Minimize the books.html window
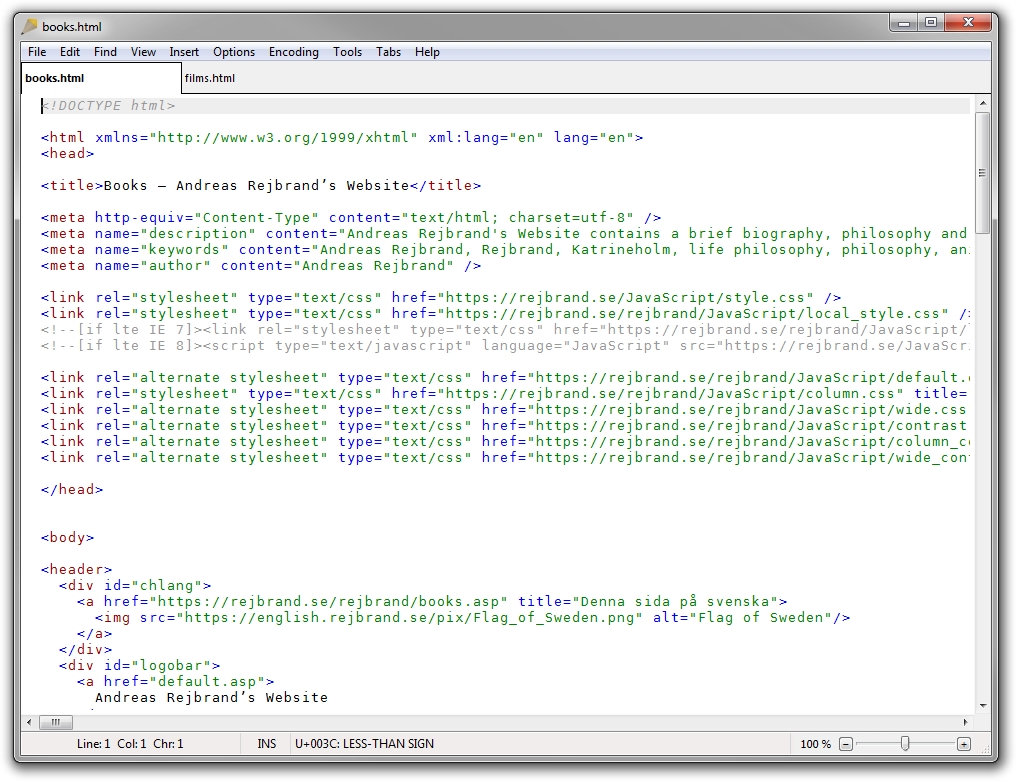 [904, 23]
